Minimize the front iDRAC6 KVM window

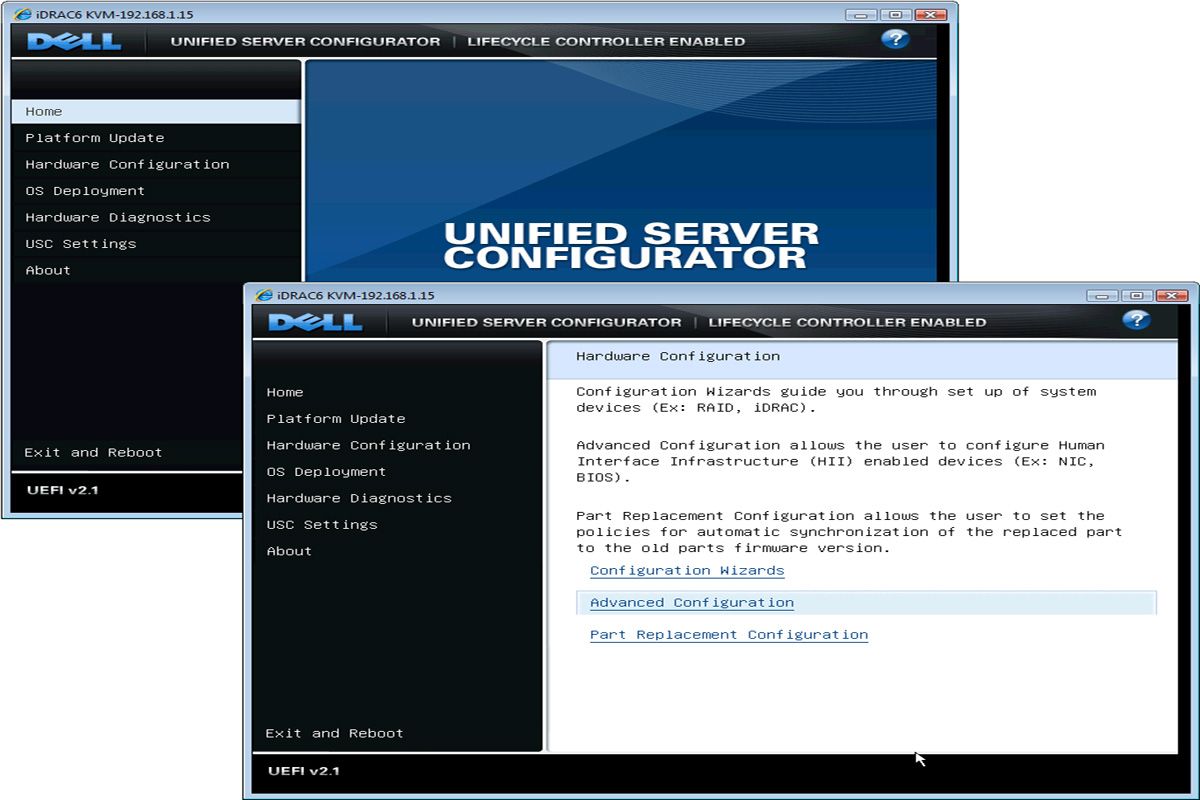[1102, 295]
